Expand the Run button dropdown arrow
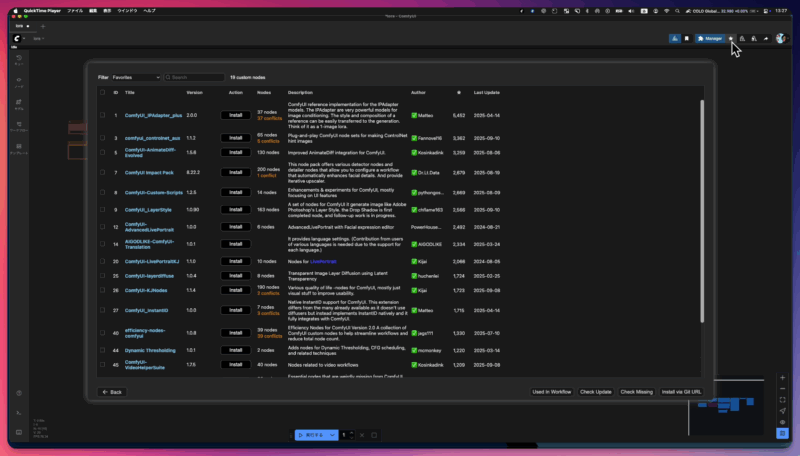 click(x=333, y=435)
